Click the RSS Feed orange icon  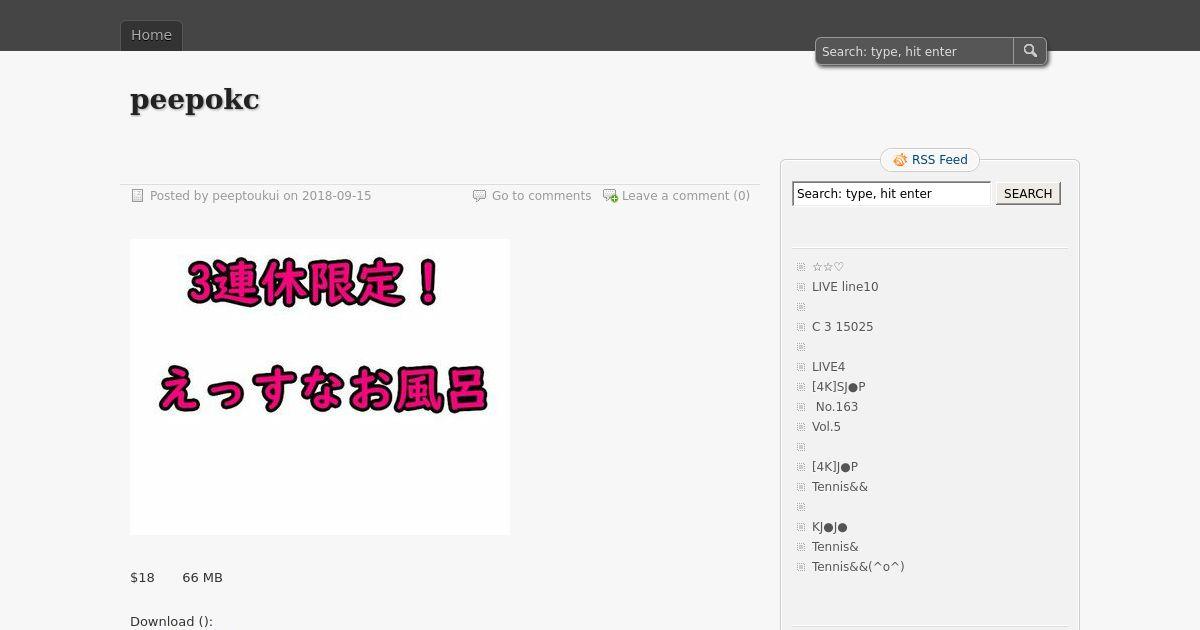[x=900, y=160]
